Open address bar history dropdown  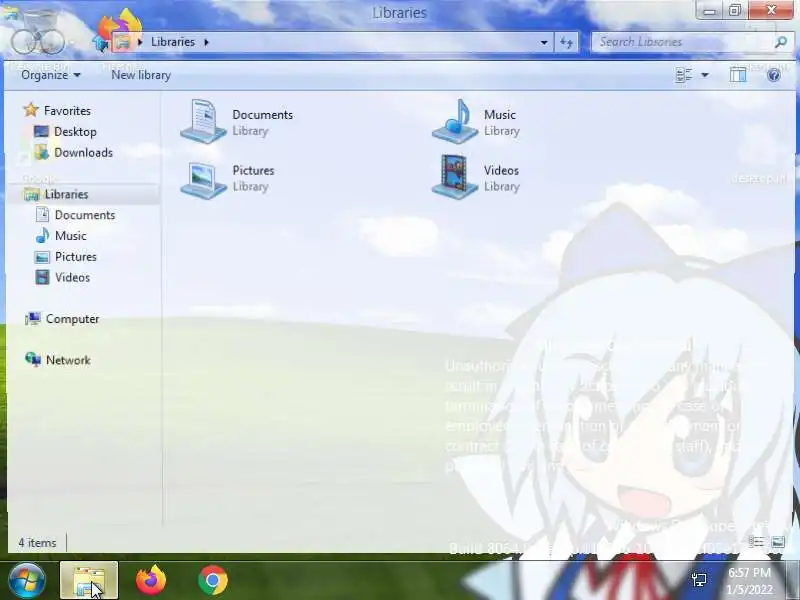(x=544, y=42)
